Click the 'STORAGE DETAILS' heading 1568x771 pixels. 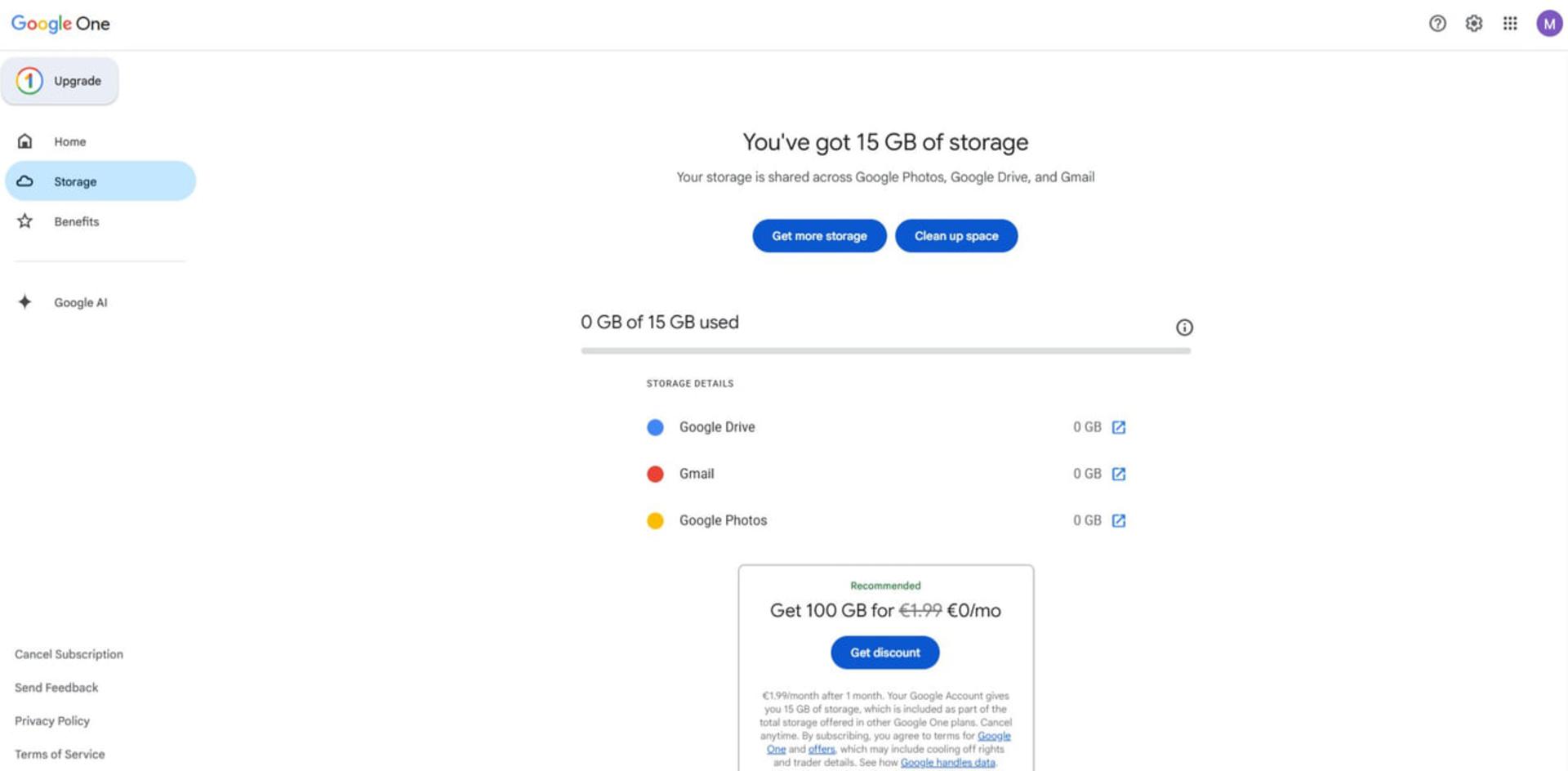(x=690, y=383)
